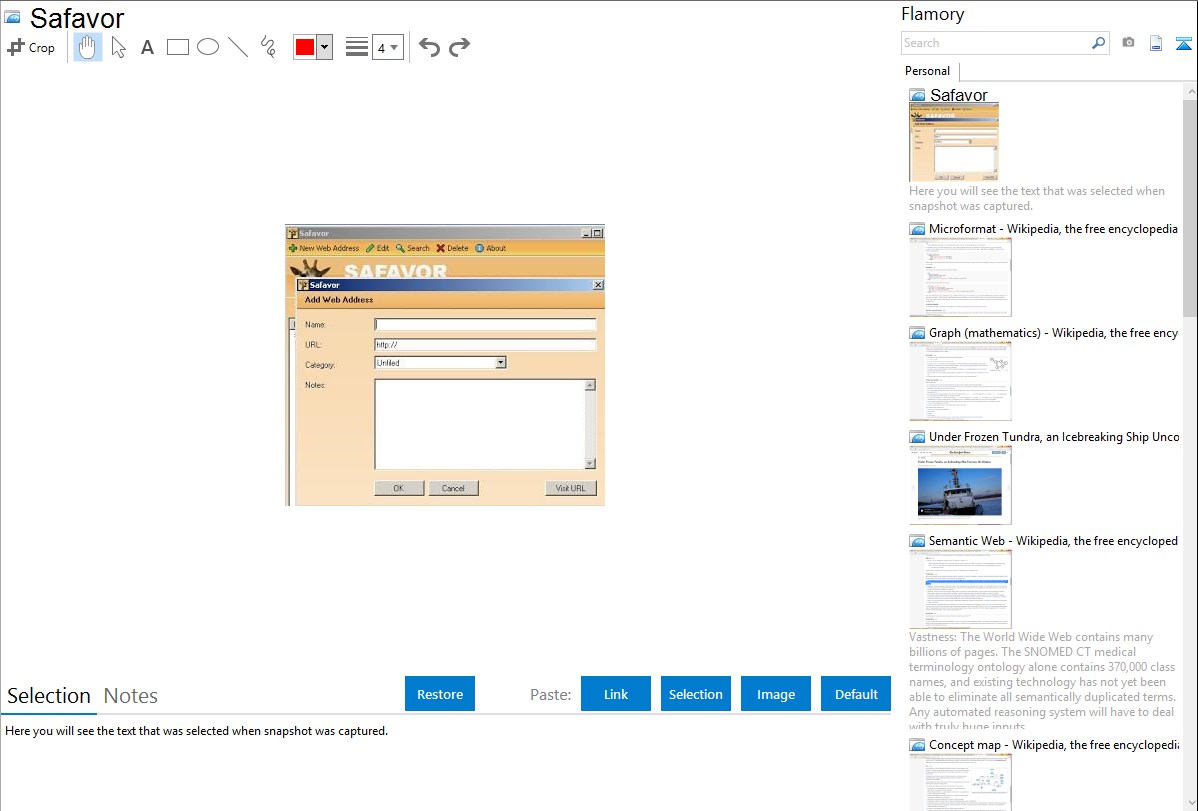Image resolution: width=1198 pixels, height=811 pixels.
Task: Switch to the Notes tab
Action: click(x=131, y=696)
